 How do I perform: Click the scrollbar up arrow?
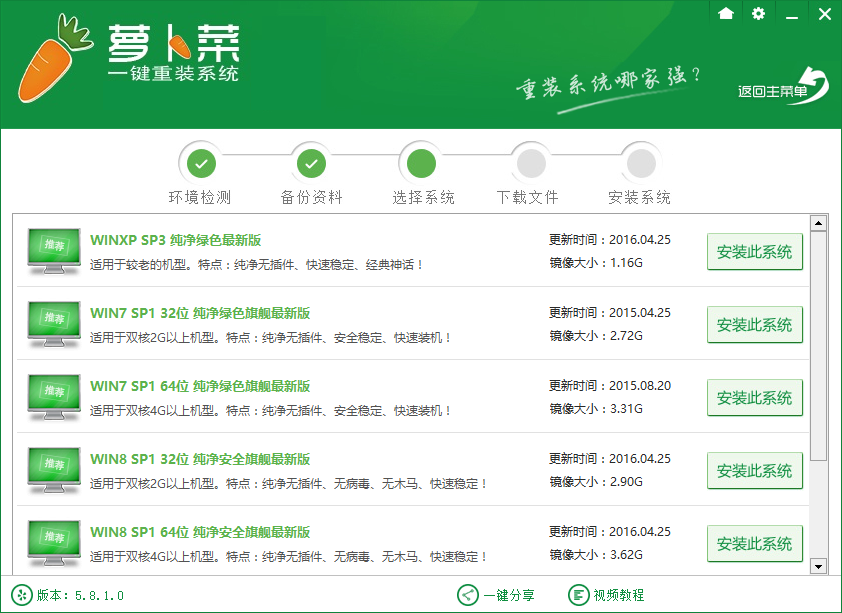click(x=818, y=223)
